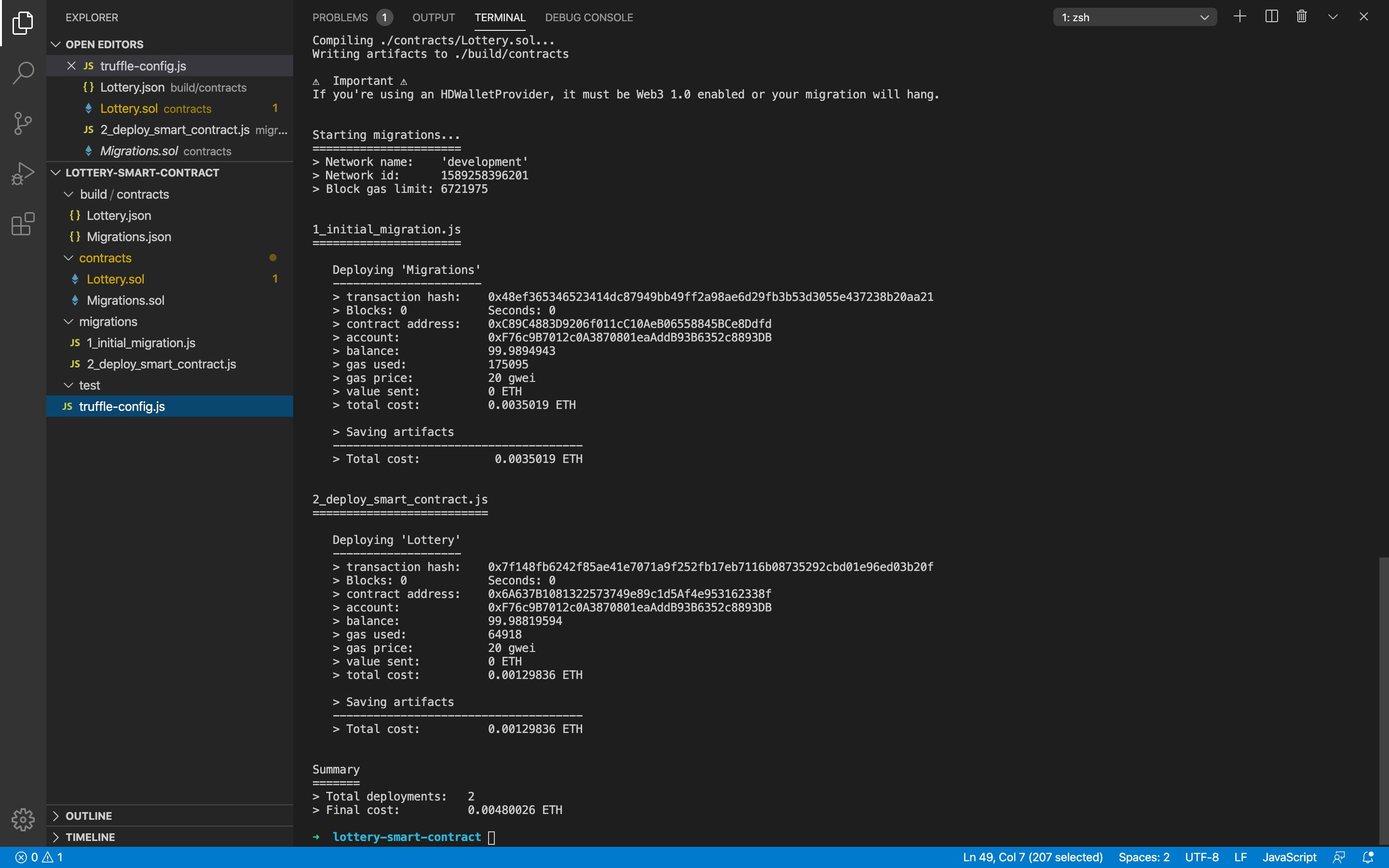Open Lottery.sol in open editors list
Image resolution: width=1389 pixels, height=868 pixels.
pyautogui.click(x=170, y=108)
